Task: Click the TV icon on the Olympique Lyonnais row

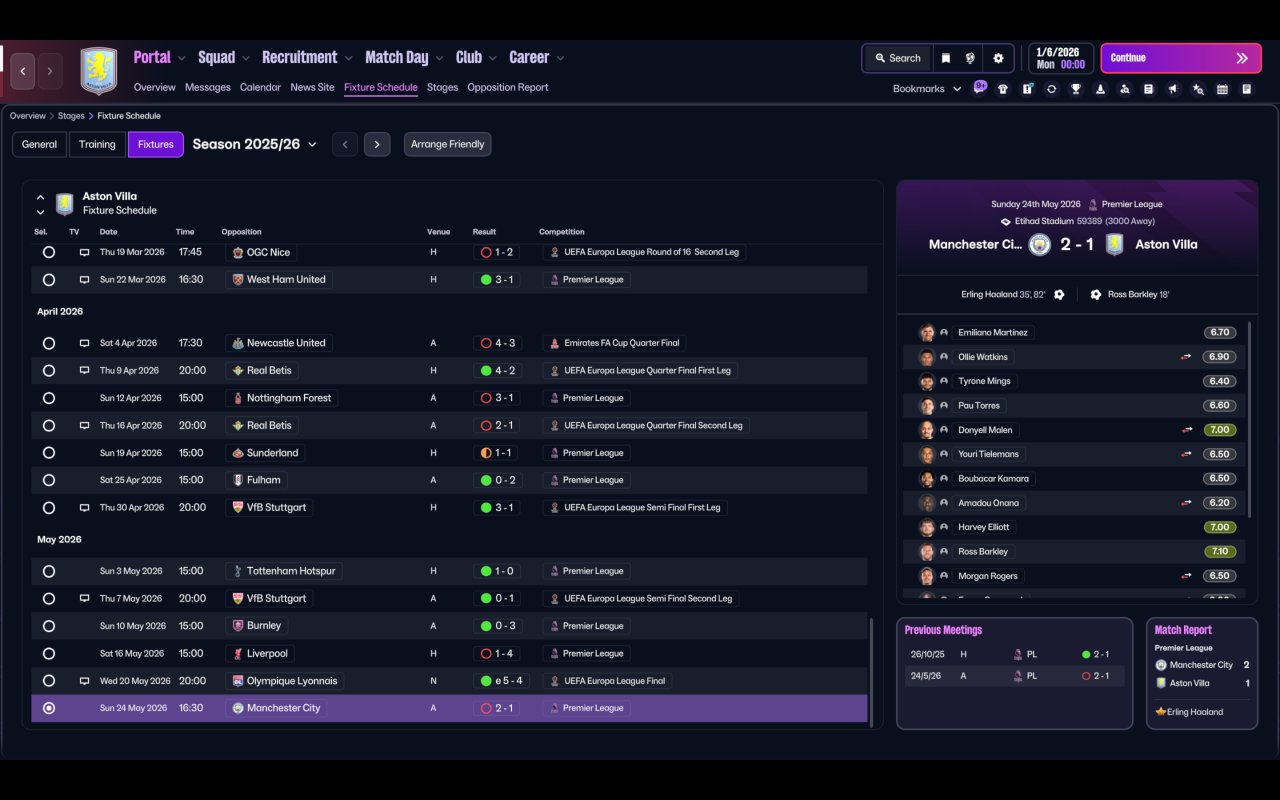Action: pos(85,681)
